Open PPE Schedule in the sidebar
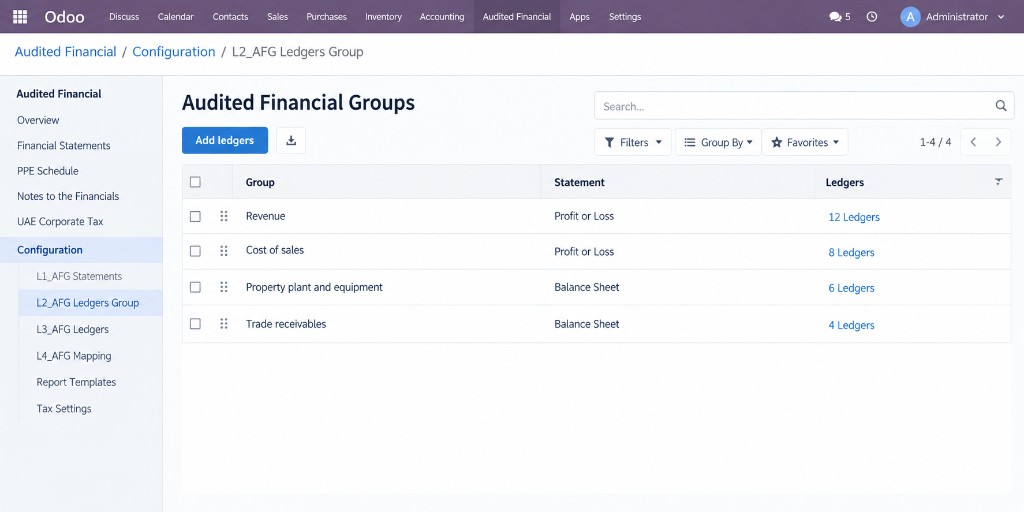 [48, 171]
